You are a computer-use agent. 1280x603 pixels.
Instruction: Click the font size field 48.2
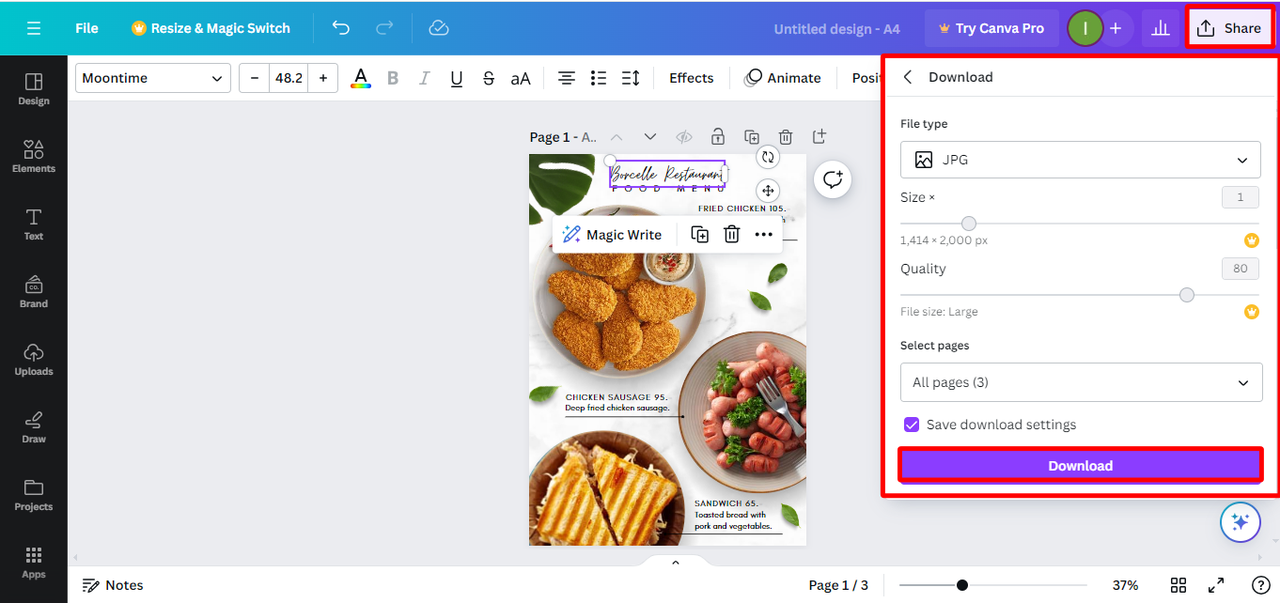pyautogui.click(x=288, y=78)
